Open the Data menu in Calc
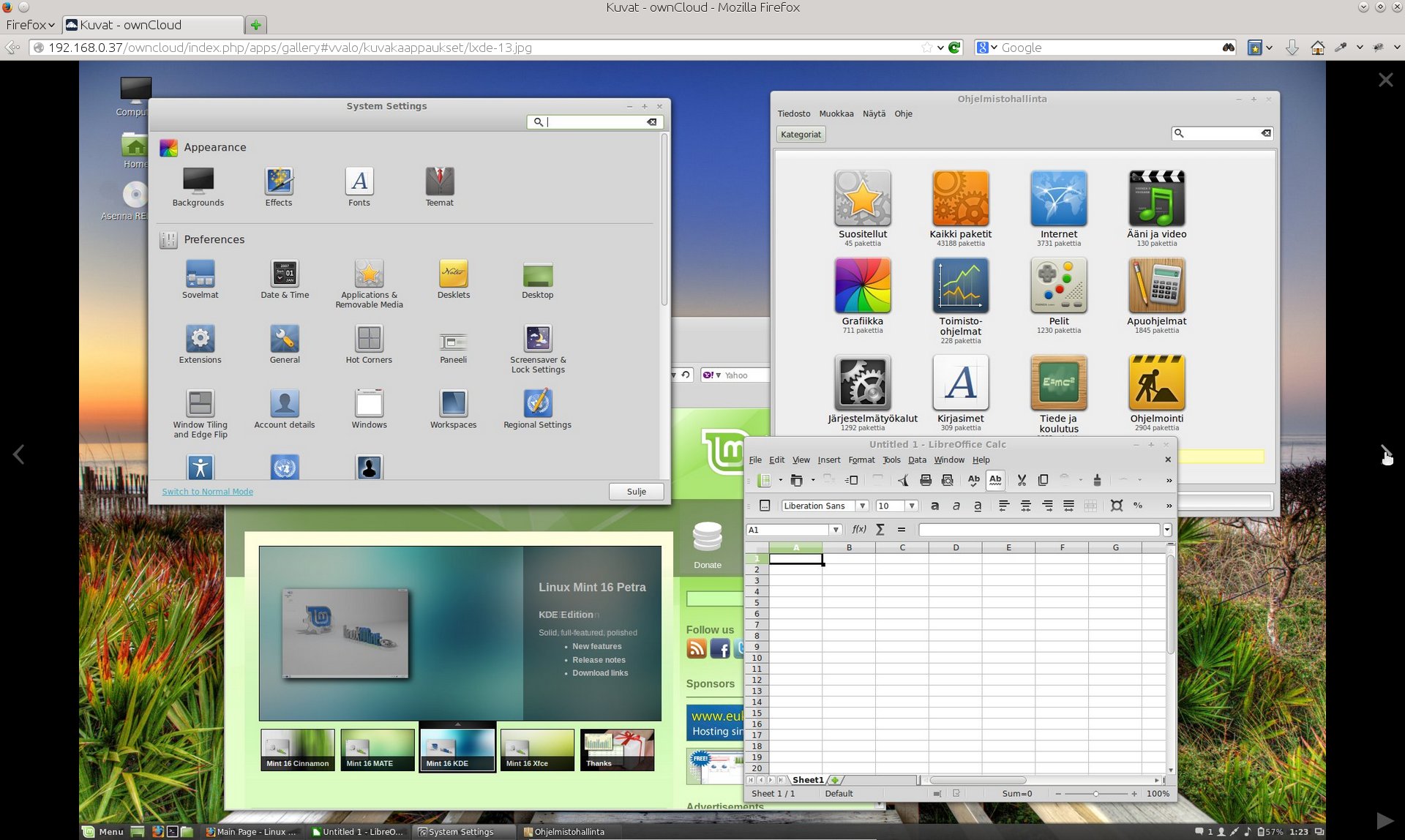This screenshot has width=1405, height=840. click(x=917, y=460)
